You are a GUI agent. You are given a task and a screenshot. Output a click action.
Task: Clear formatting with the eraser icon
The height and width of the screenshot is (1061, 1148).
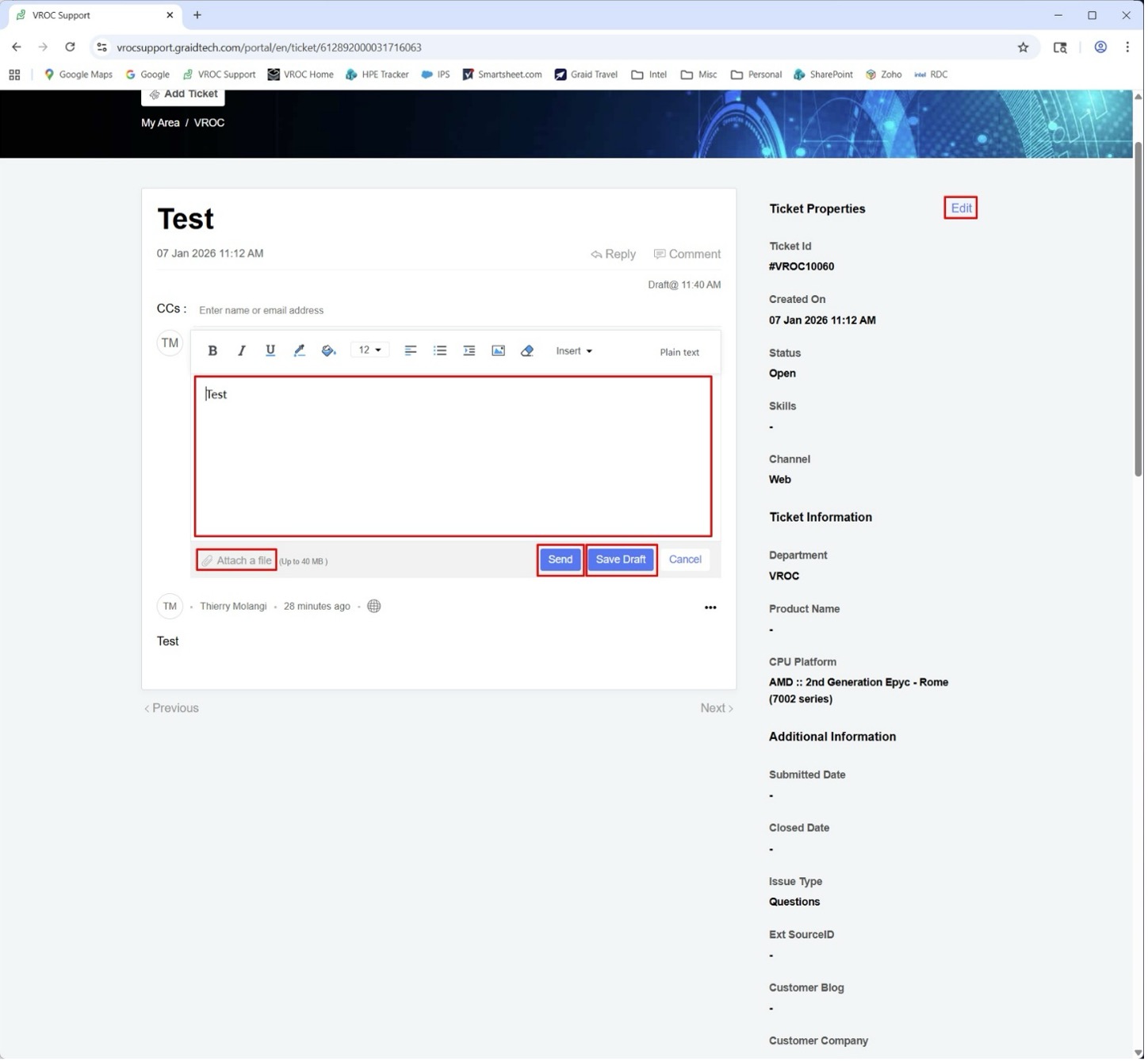528,351
